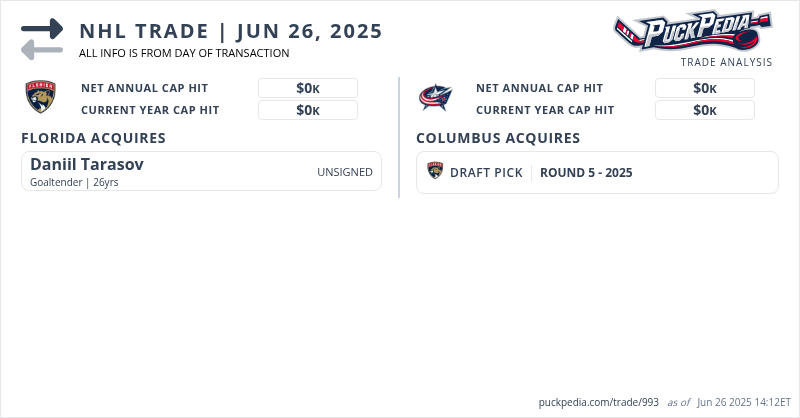Click Columbus's Net Annual Cap Hit value
The height and width of the screenshot is (418, 800).
click(x=705, y=88)
